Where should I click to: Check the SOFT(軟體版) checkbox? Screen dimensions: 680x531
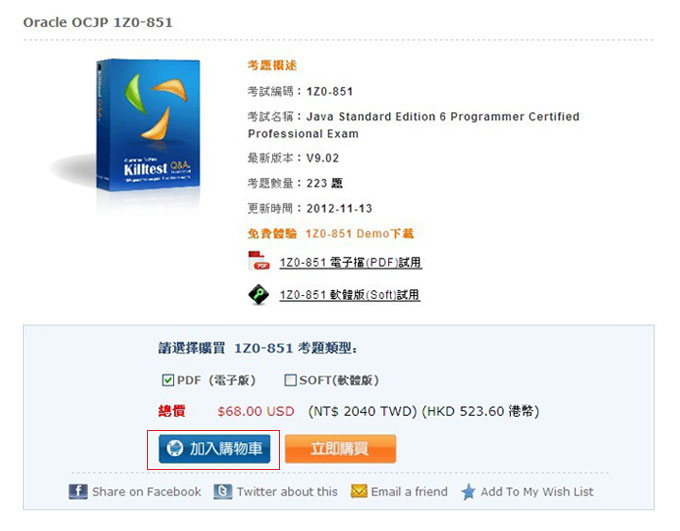pyautogui.click(x=290, y=380)
